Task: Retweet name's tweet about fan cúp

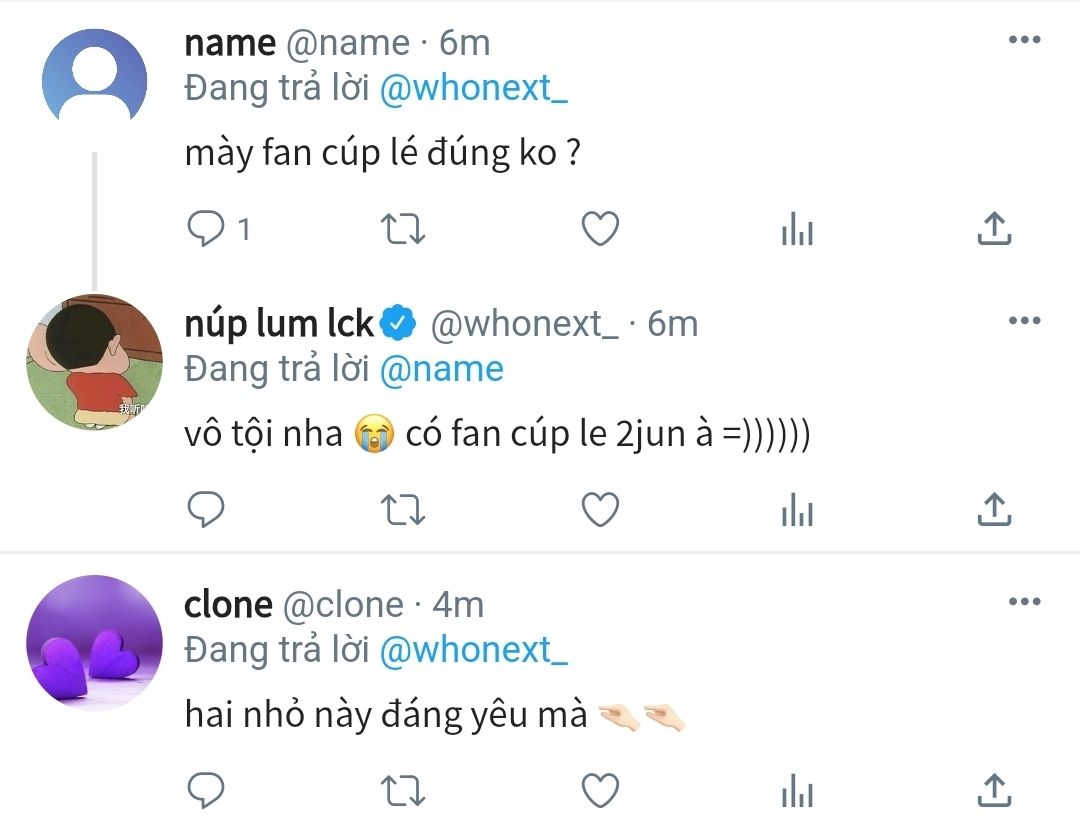Action: (403, 229)
